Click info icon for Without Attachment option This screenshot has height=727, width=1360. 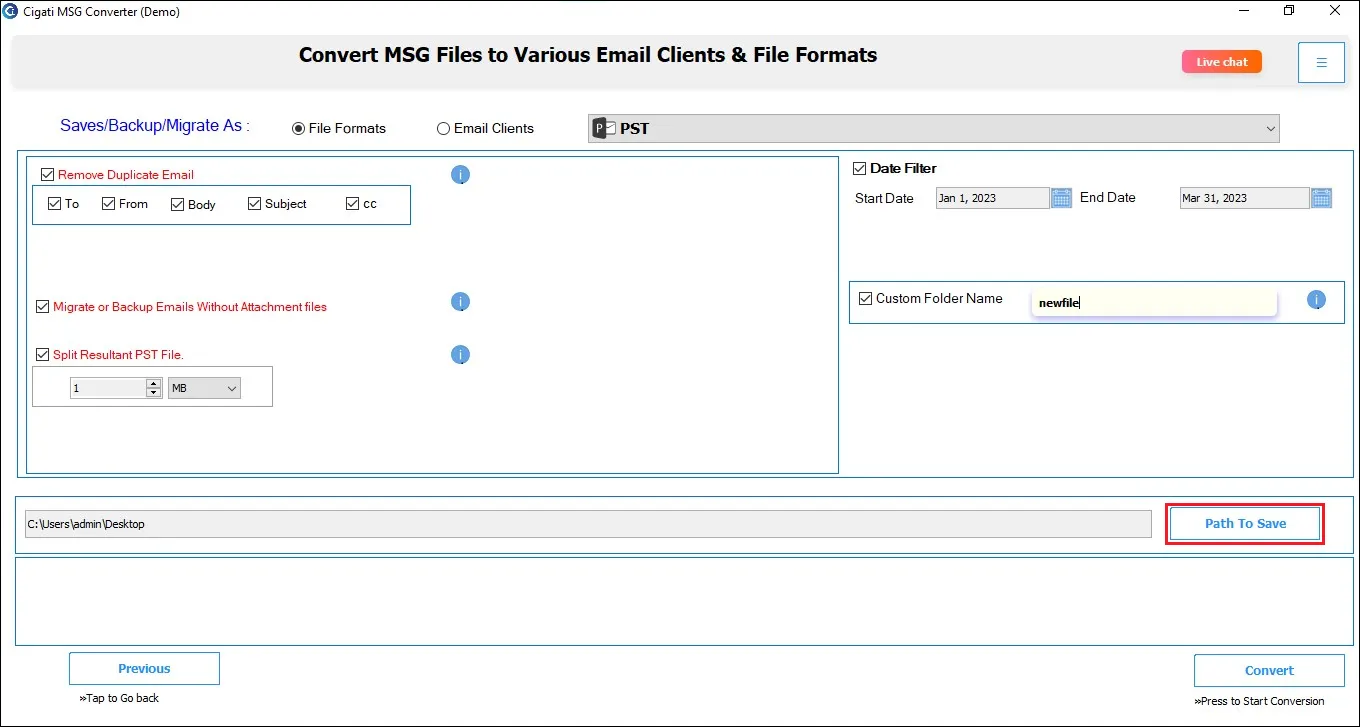point(460,302)
